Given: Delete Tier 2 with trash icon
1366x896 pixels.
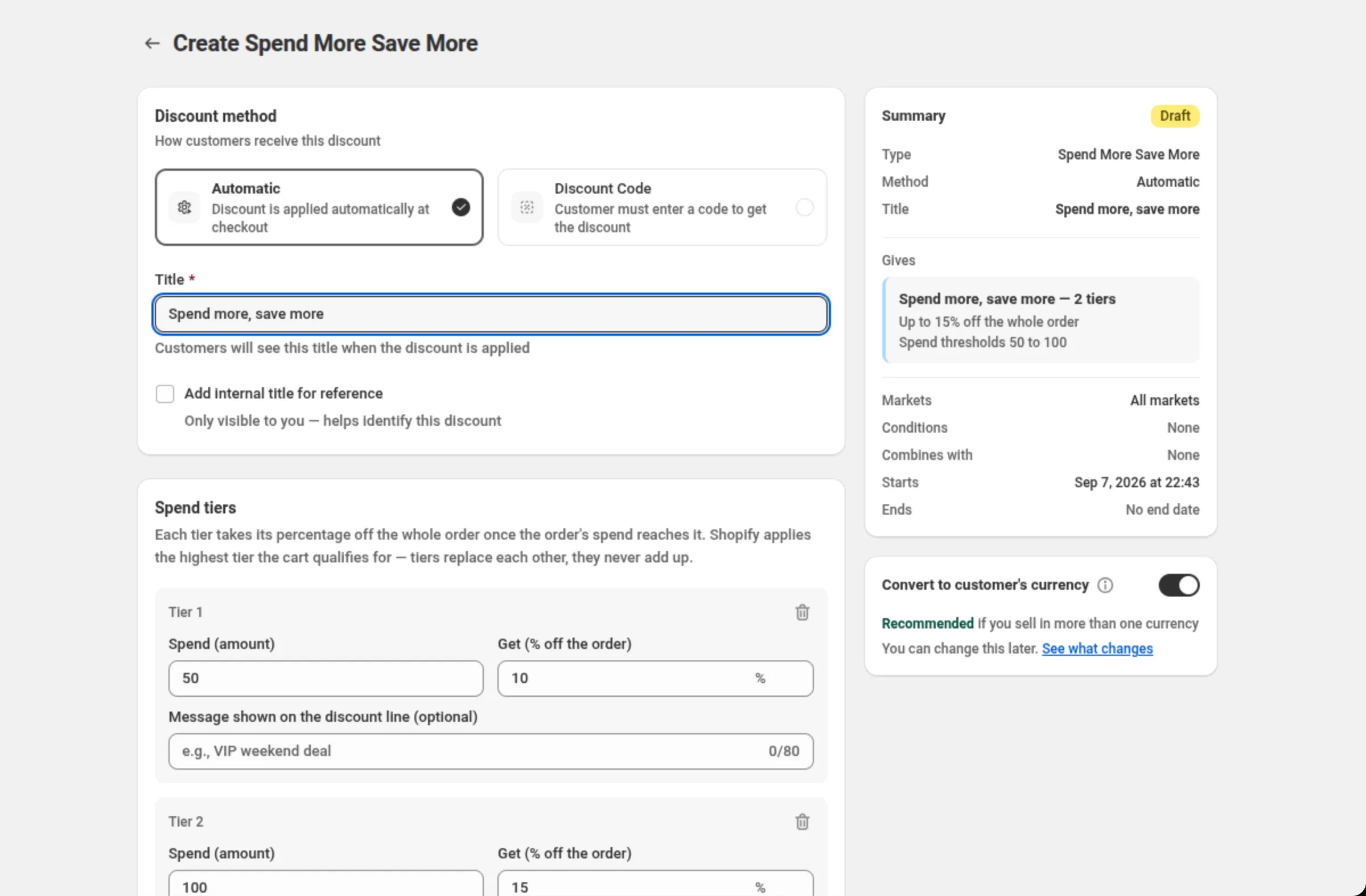Looking at the screenshot, I should (x=802, y=822).
